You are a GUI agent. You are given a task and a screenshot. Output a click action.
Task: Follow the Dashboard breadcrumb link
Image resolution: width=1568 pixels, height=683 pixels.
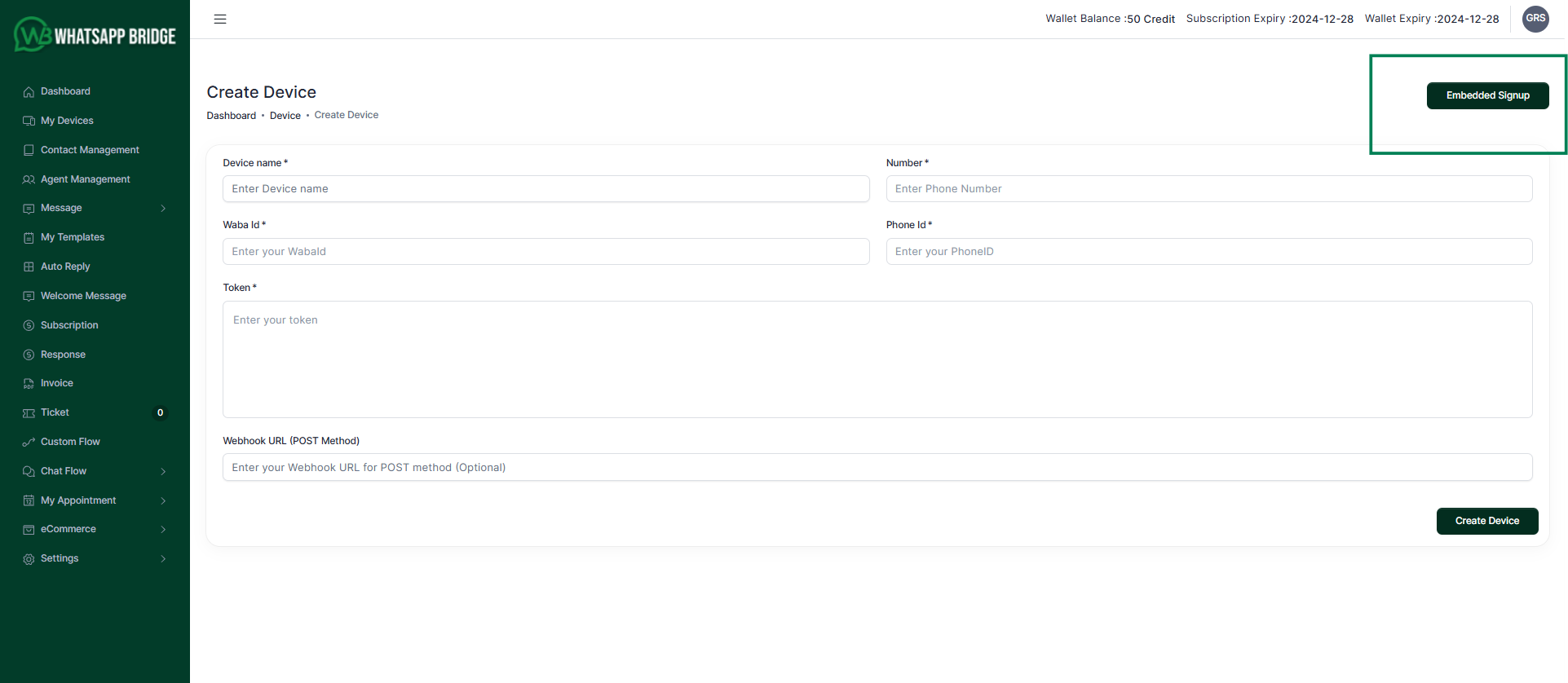(231, 116)
